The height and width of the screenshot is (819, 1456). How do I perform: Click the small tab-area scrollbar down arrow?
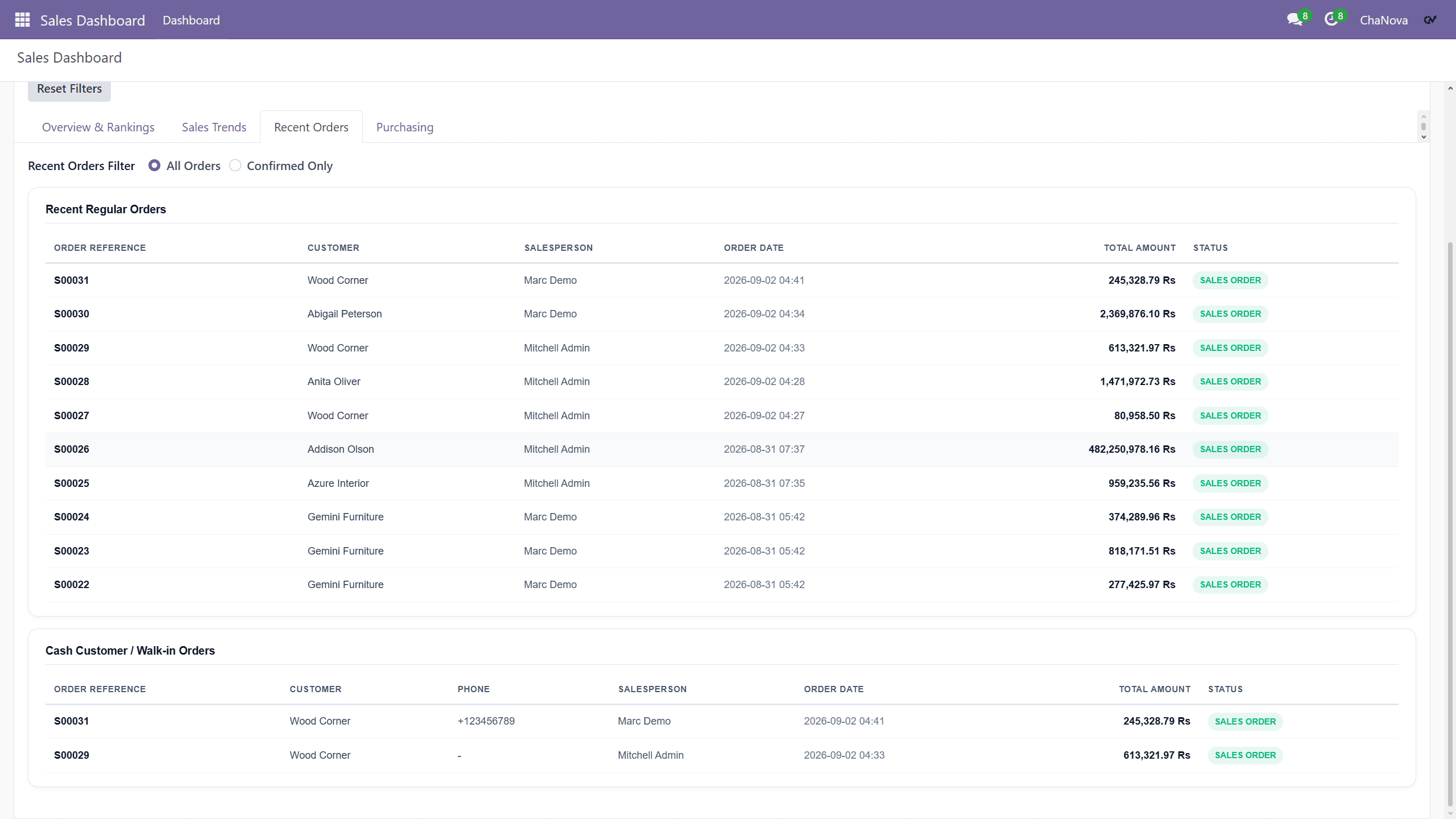point(1424,136)
